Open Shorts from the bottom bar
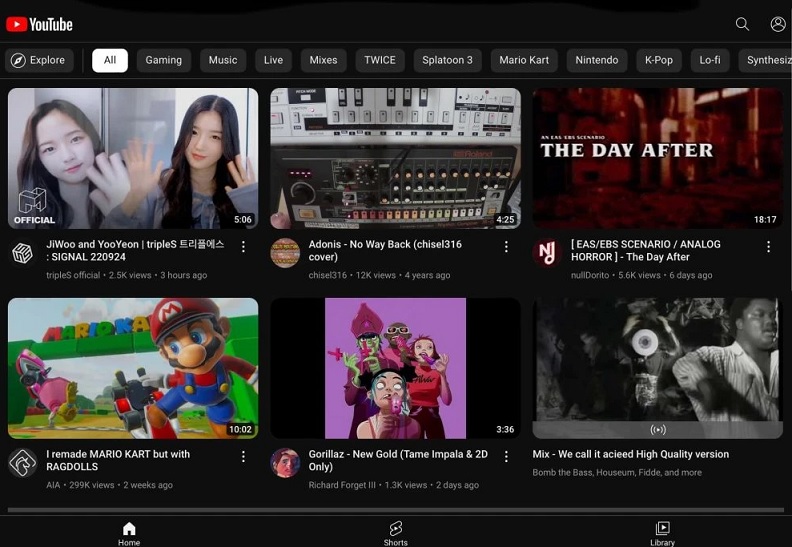Viewport: 792px width, 547px height. click(x=396, y=531)
